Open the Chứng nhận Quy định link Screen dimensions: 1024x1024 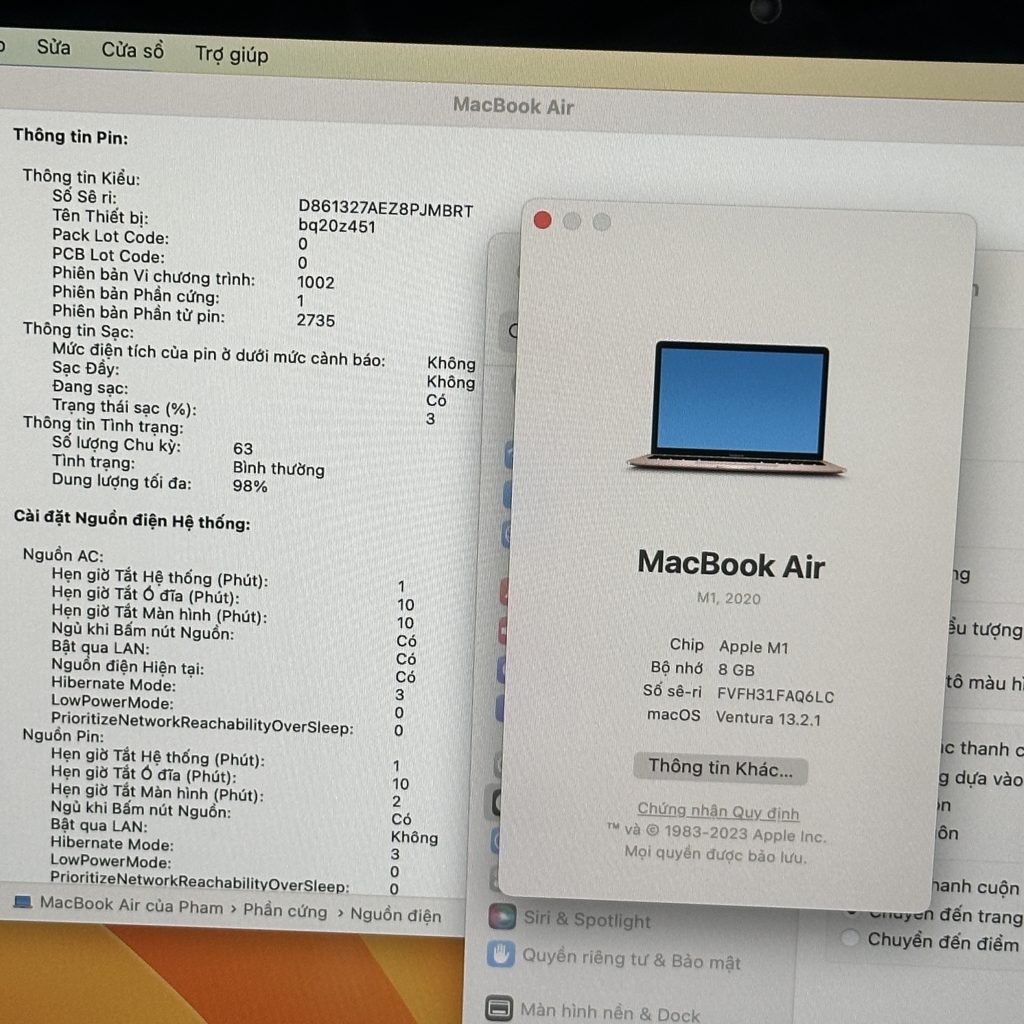(x=717, y=810)
